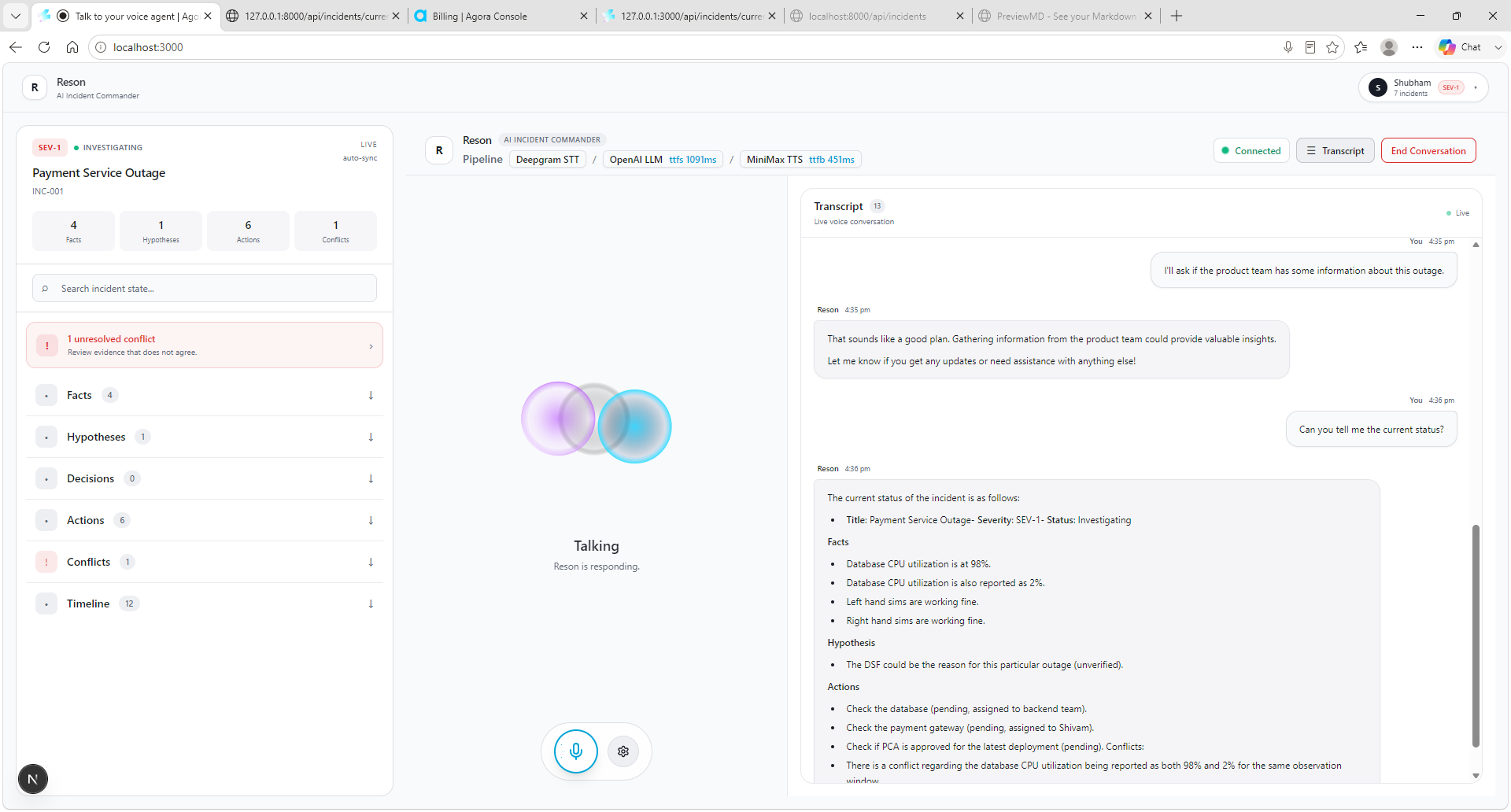Image resolution: width=1511 pixels, height=812 pixels.
Task: Expand the Actions section
Action: [x=205, y=520]
